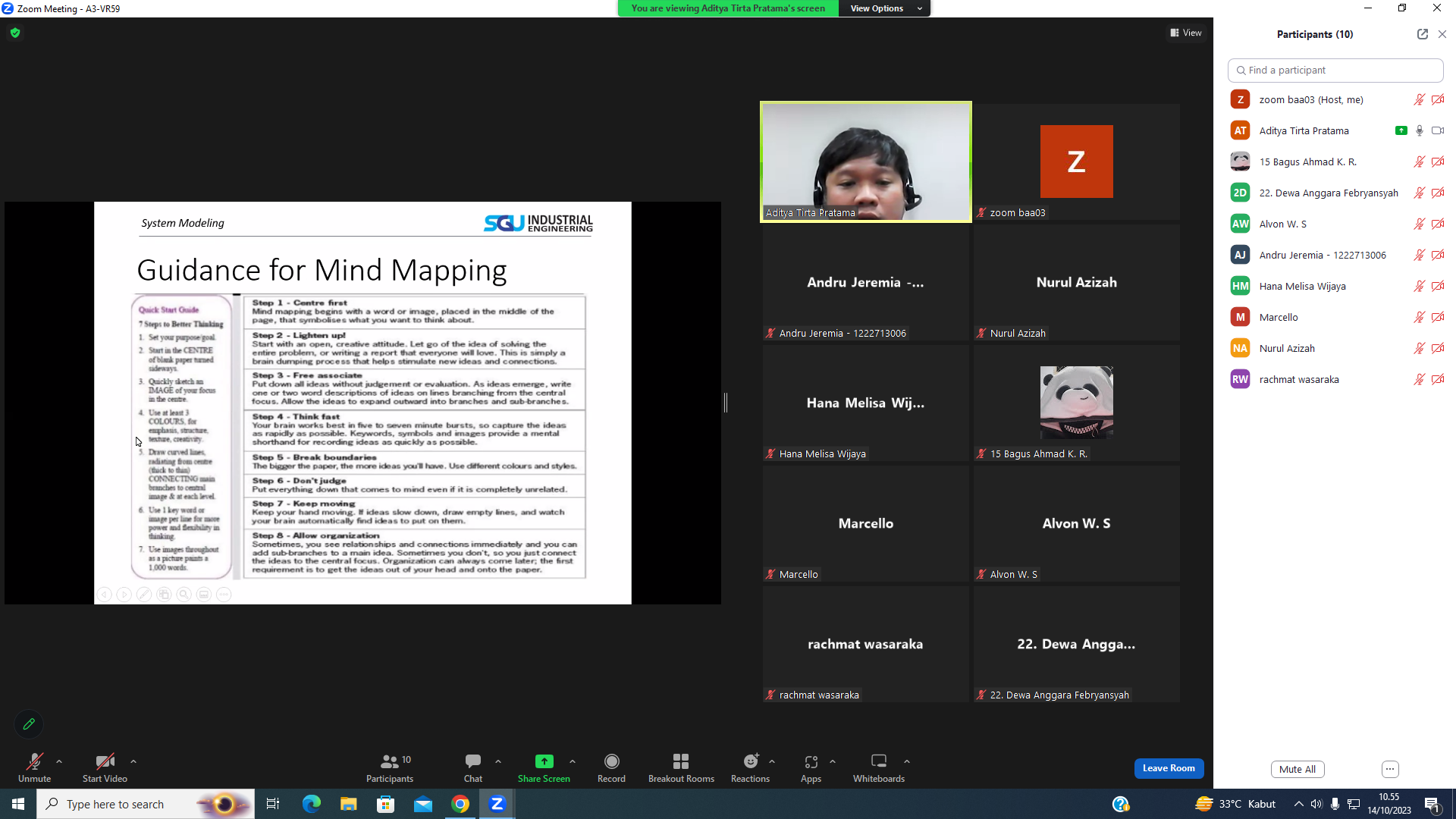This screenshot has width=1456, height=819.
Task: Open Whiteboards
Action: click(x=879, y=767)
